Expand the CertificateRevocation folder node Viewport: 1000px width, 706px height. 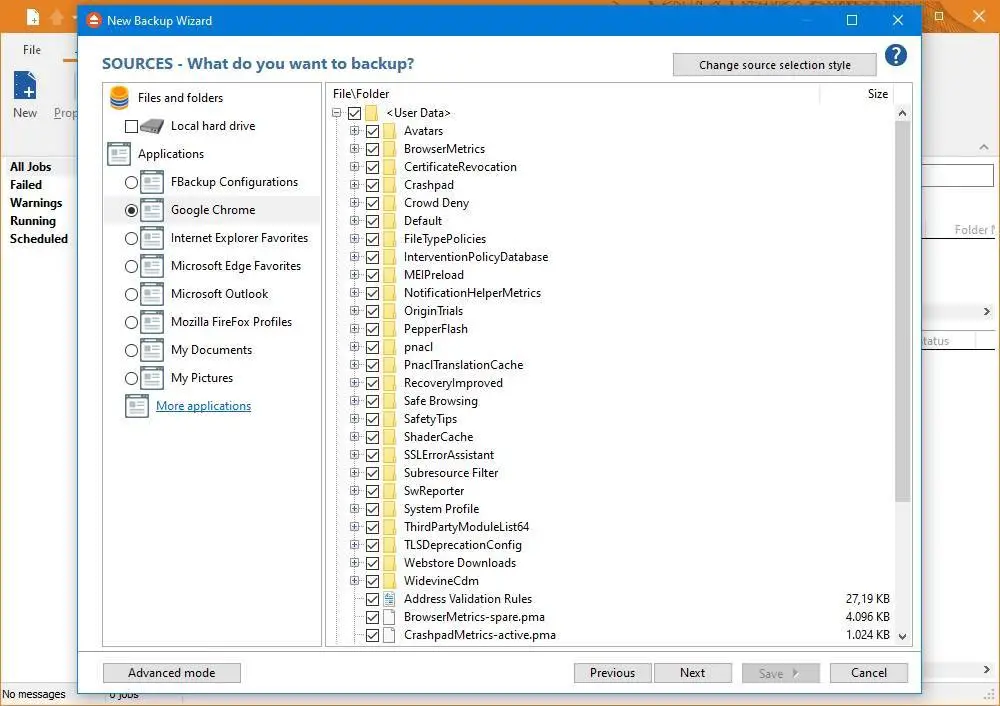[x=355, y=166]
